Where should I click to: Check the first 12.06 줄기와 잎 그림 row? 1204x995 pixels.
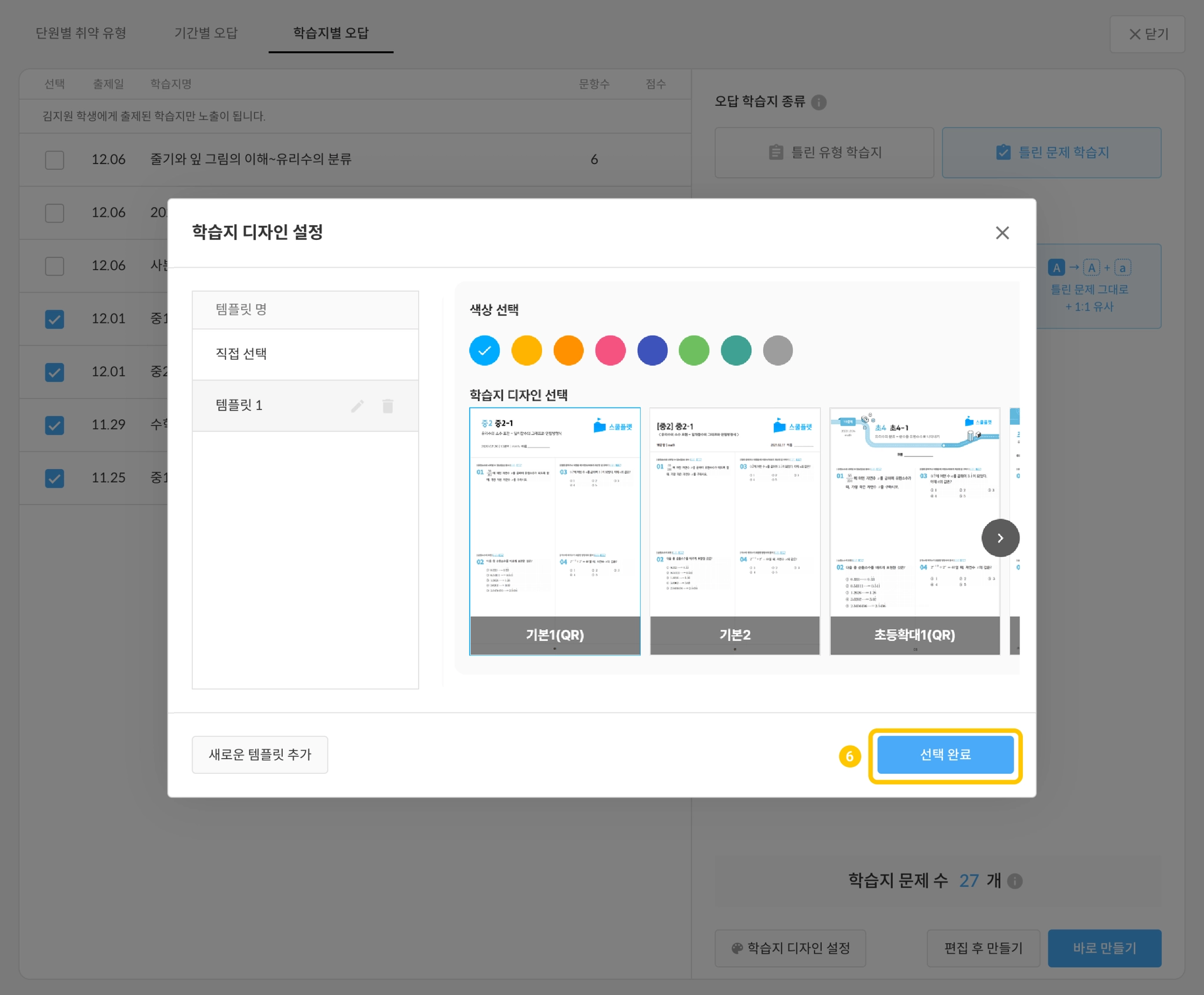coord(55,160)
